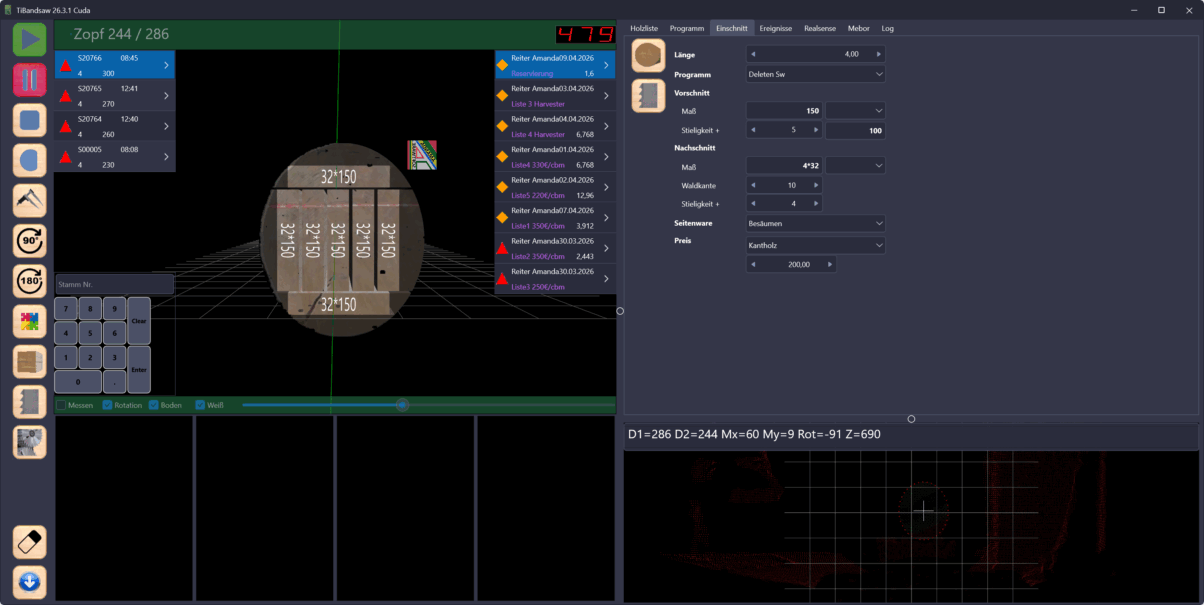The image size is (1204, 605).
Task: Select the eraser tool in sidebar
Action: coord(30,542)
